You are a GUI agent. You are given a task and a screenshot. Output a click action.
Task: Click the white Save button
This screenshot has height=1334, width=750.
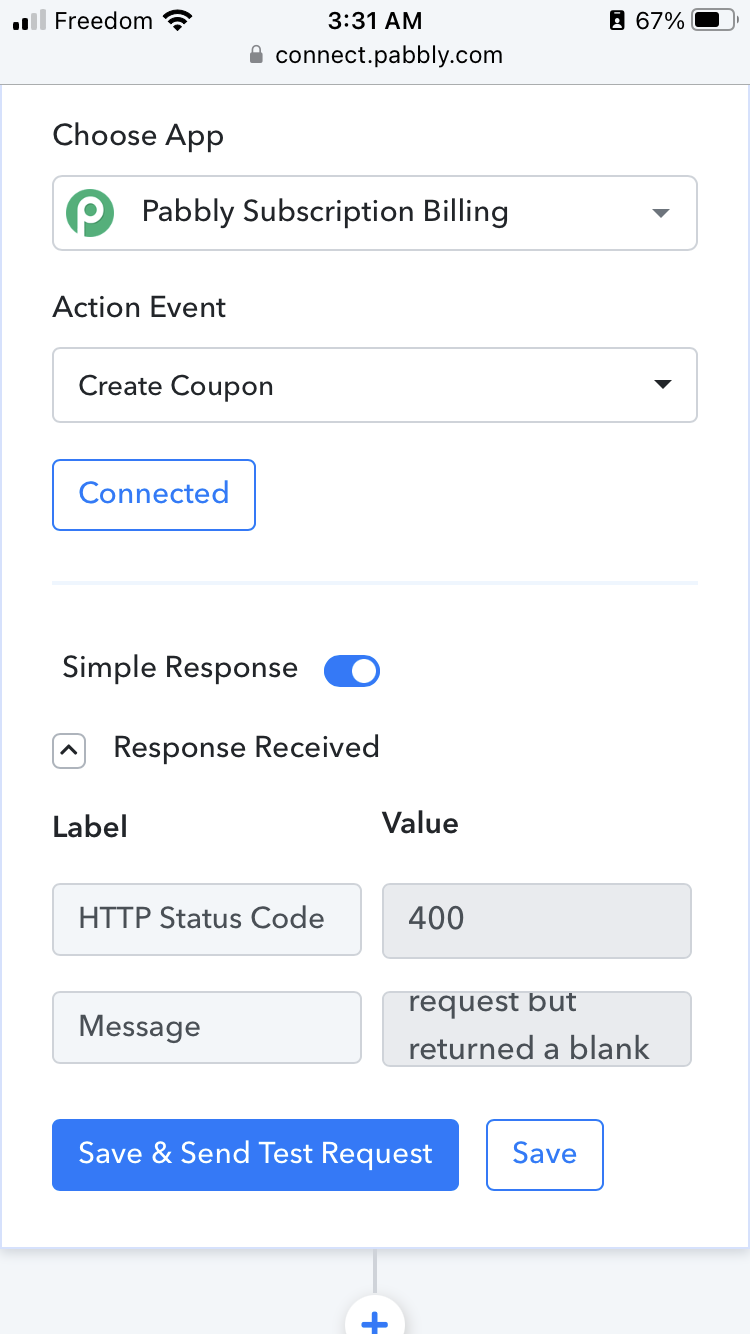[545, 1154]
